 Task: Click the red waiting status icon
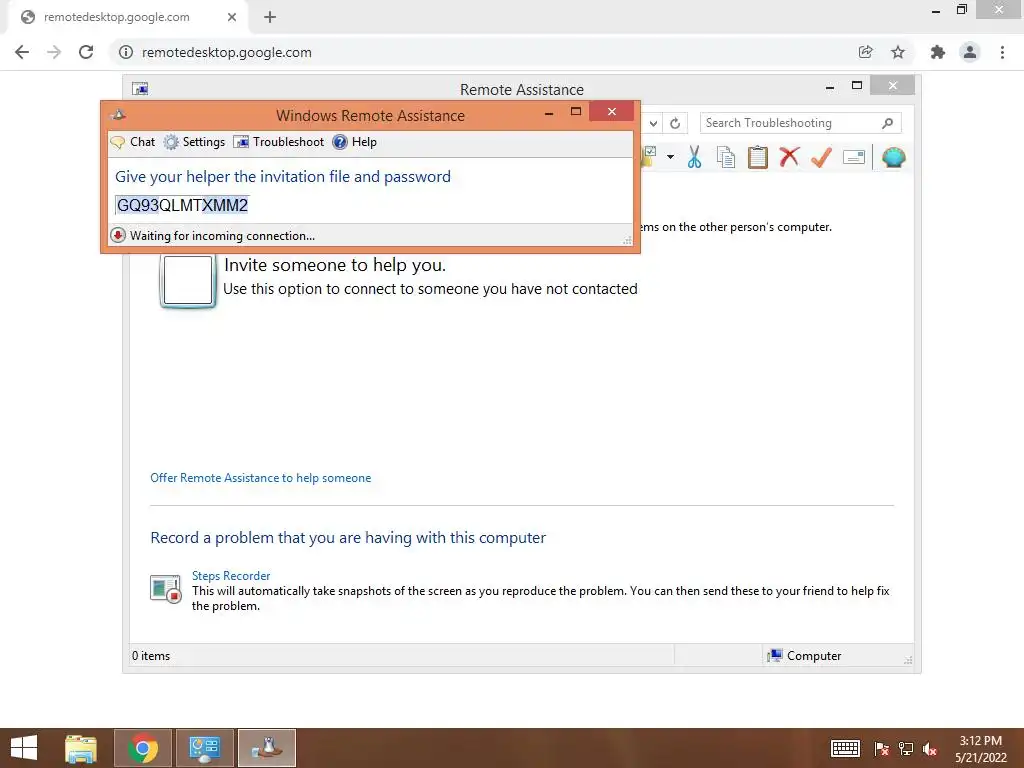[x=118, y=235]
